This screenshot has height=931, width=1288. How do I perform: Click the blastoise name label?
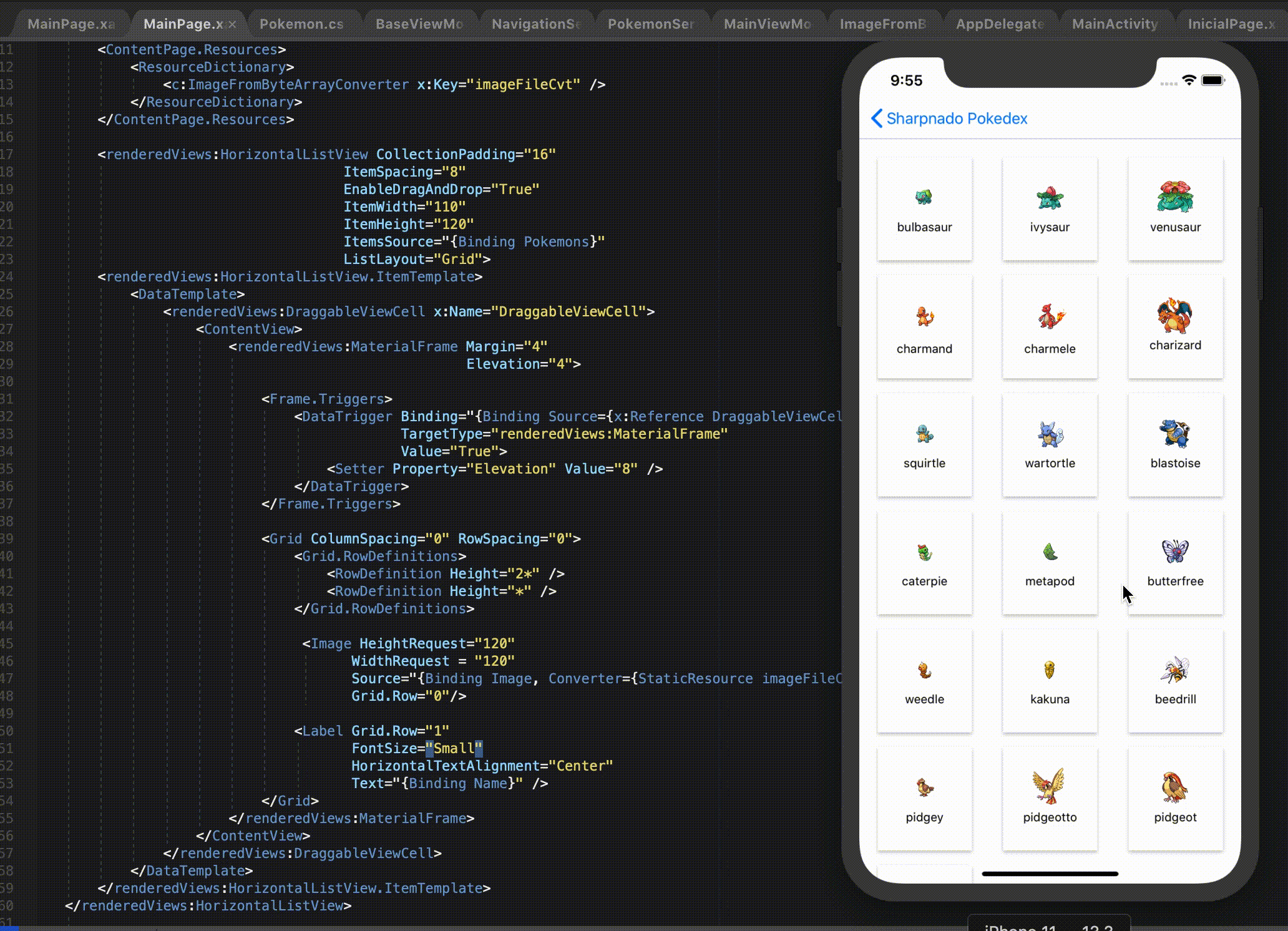pos(1175,463)
